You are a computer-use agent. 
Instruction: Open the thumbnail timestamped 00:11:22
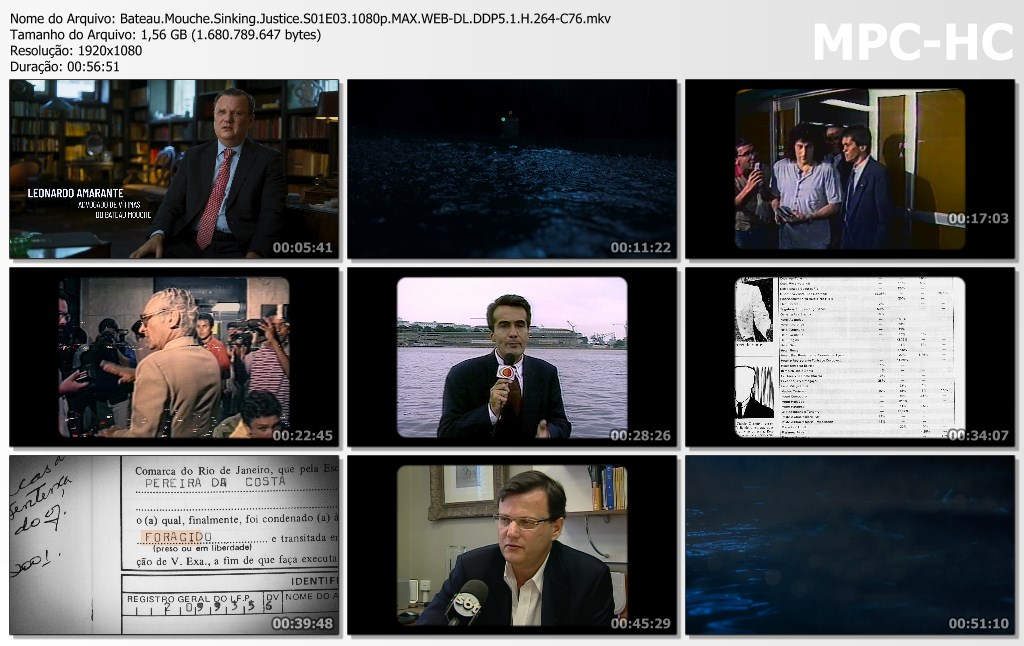click(512, 169)
